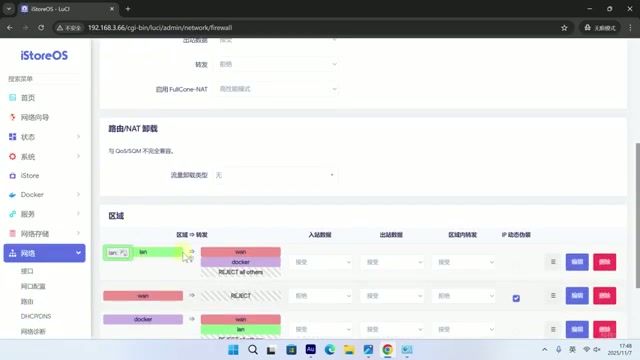The width and height of the screenshot is (640, 360).
Task: Click the page vertical scrollbar thumb
Action: point(637,216)
